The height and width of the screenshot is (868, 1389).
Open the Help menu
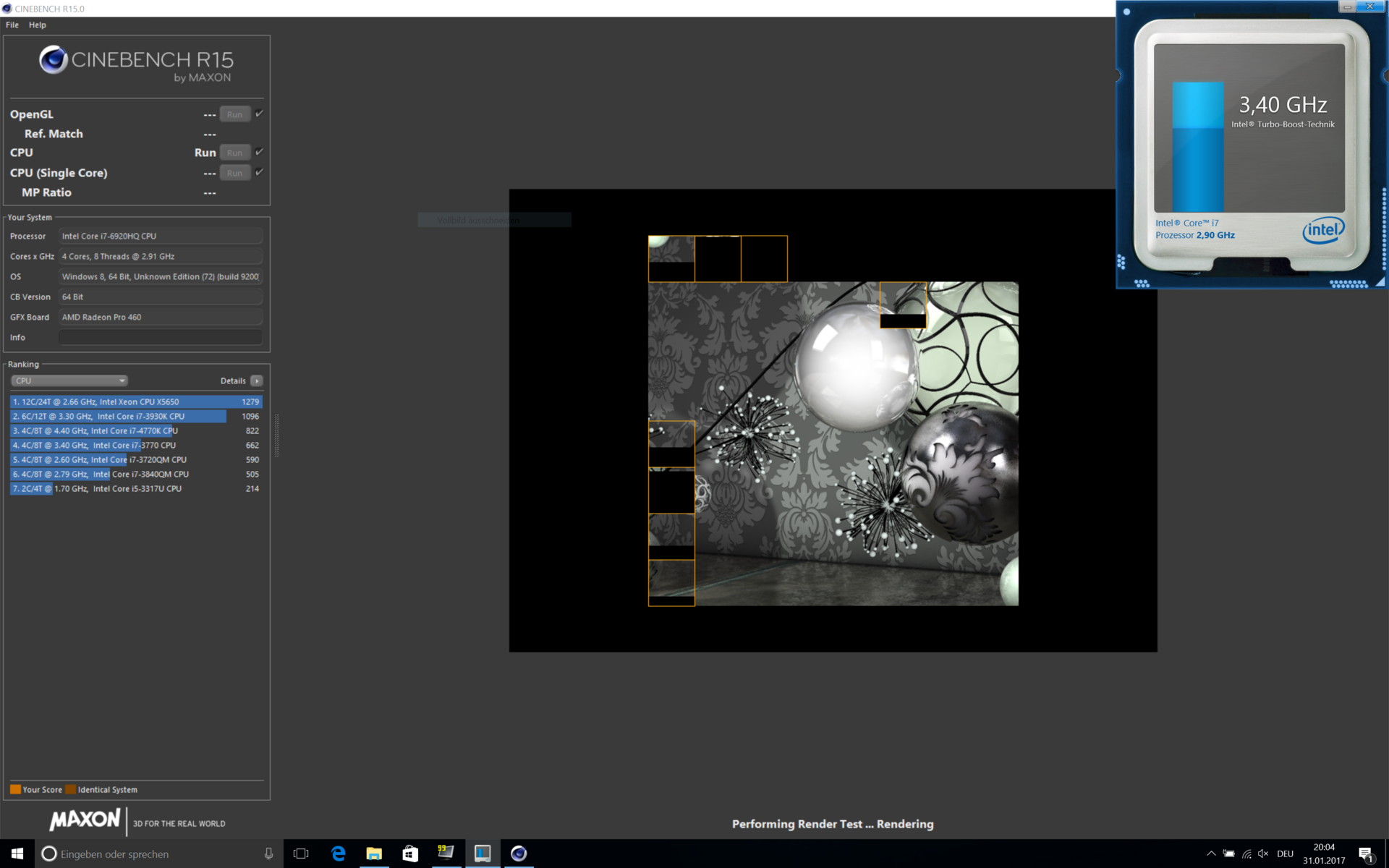[38, 25]
